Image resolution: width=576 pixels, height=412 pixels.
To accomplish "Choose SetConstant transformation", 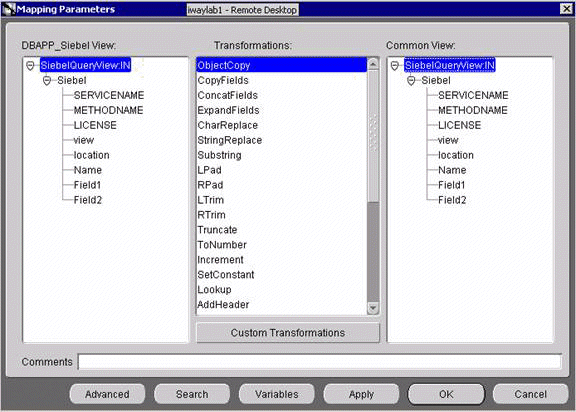I will [x=281, y=275].
